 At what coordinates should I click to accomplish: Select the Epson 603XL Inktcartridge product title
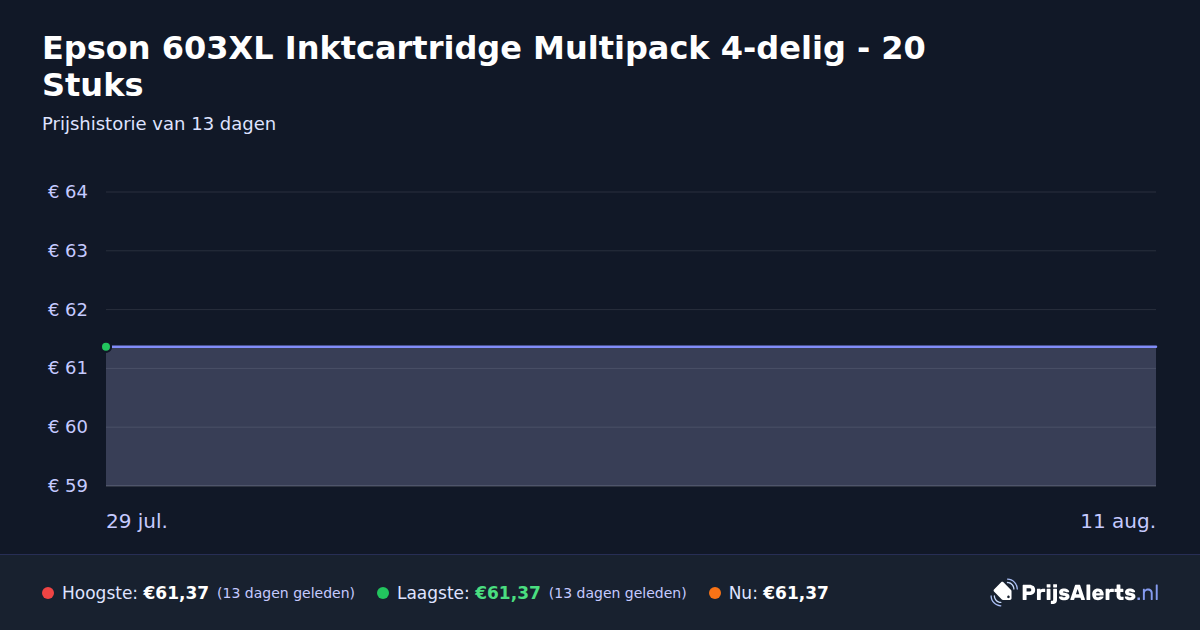[484, 66]
